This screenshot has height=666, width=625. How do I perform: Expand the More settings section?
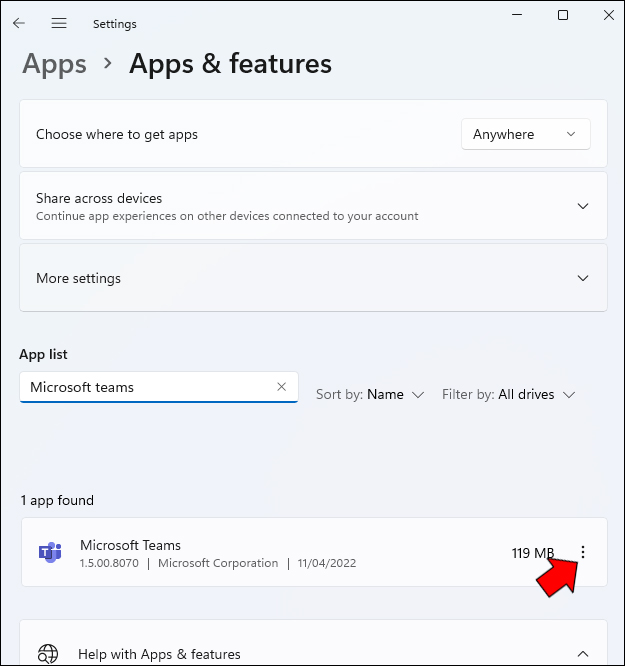(x=583, y=278)
